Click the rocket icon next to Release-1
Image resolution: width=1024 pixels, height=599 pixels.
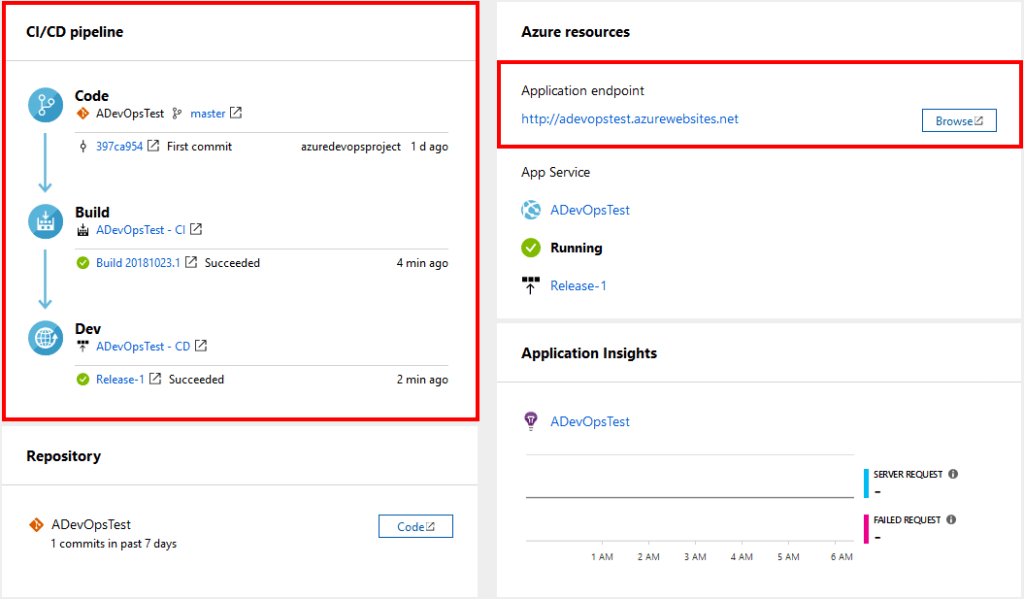[x=532, y=285]
